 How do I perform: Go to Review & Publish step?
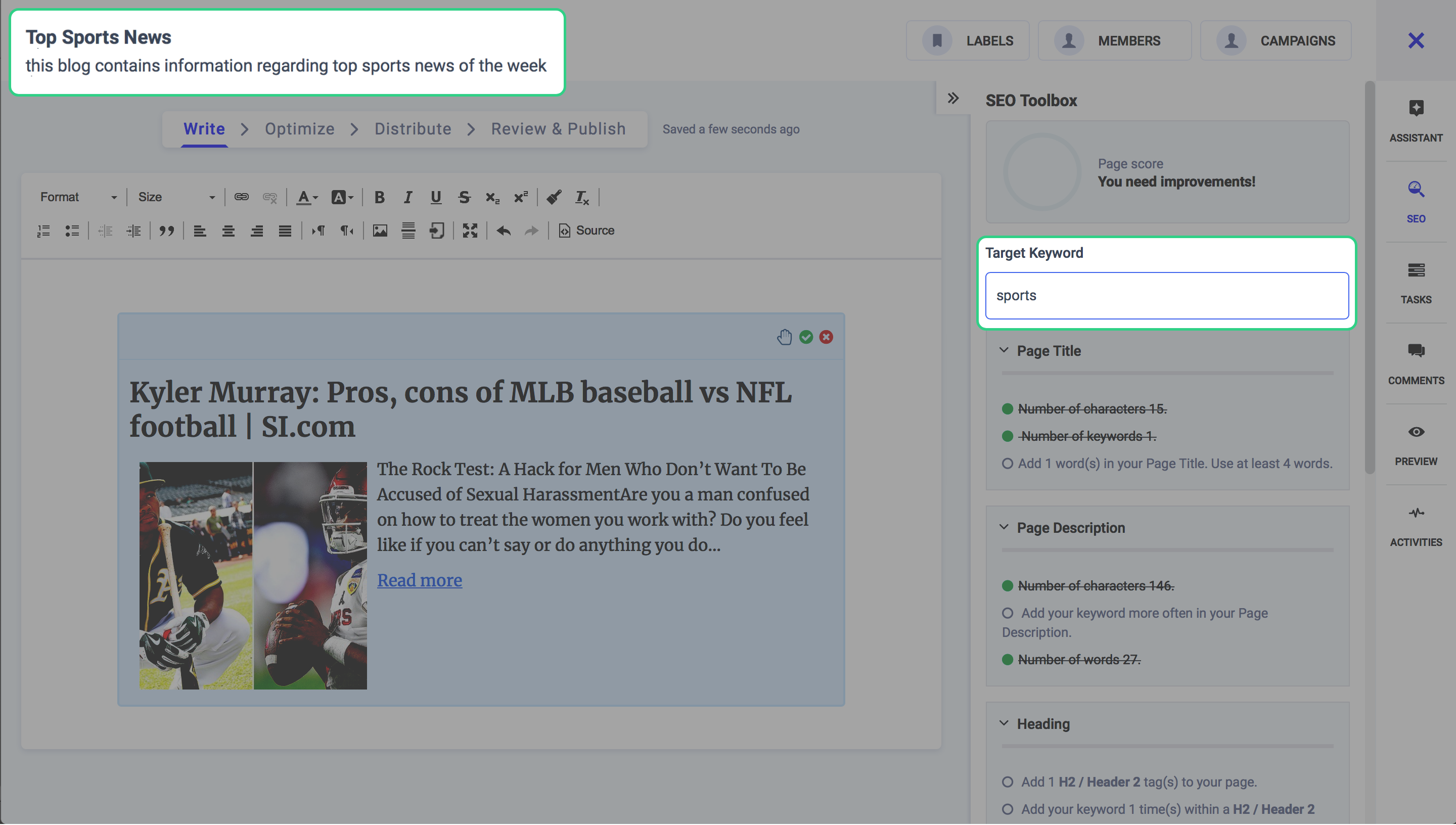pos(559,129)
